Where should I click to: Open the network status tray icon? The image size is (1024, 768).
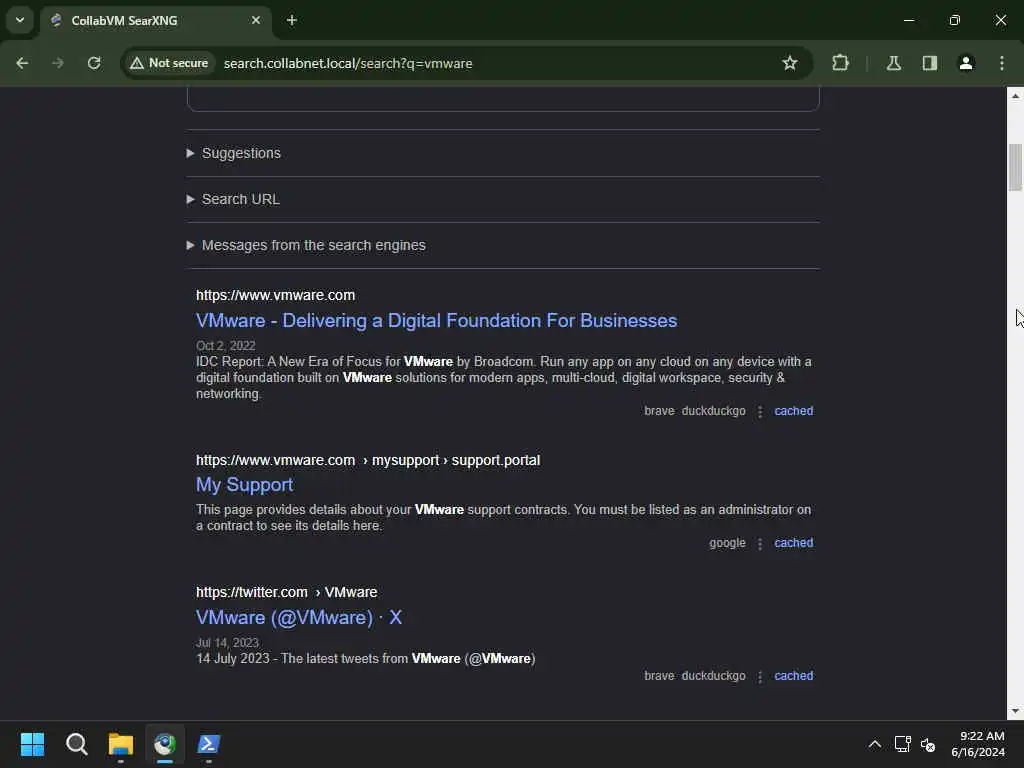903,744
